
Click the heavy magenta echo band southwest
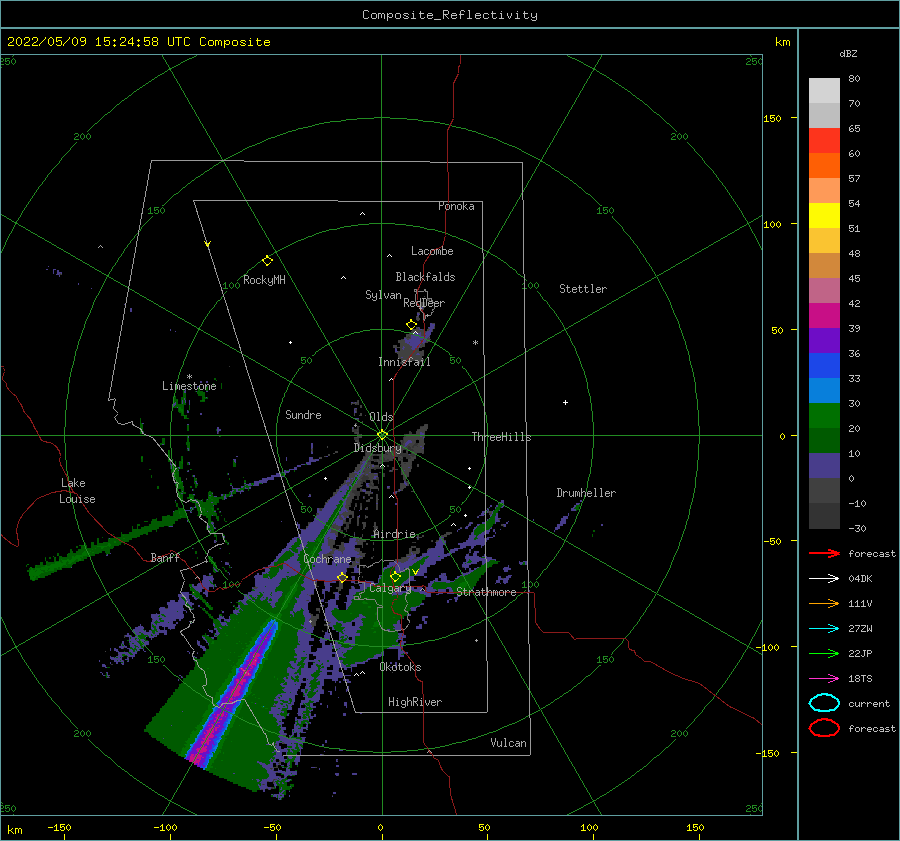(x=232, y=693)
